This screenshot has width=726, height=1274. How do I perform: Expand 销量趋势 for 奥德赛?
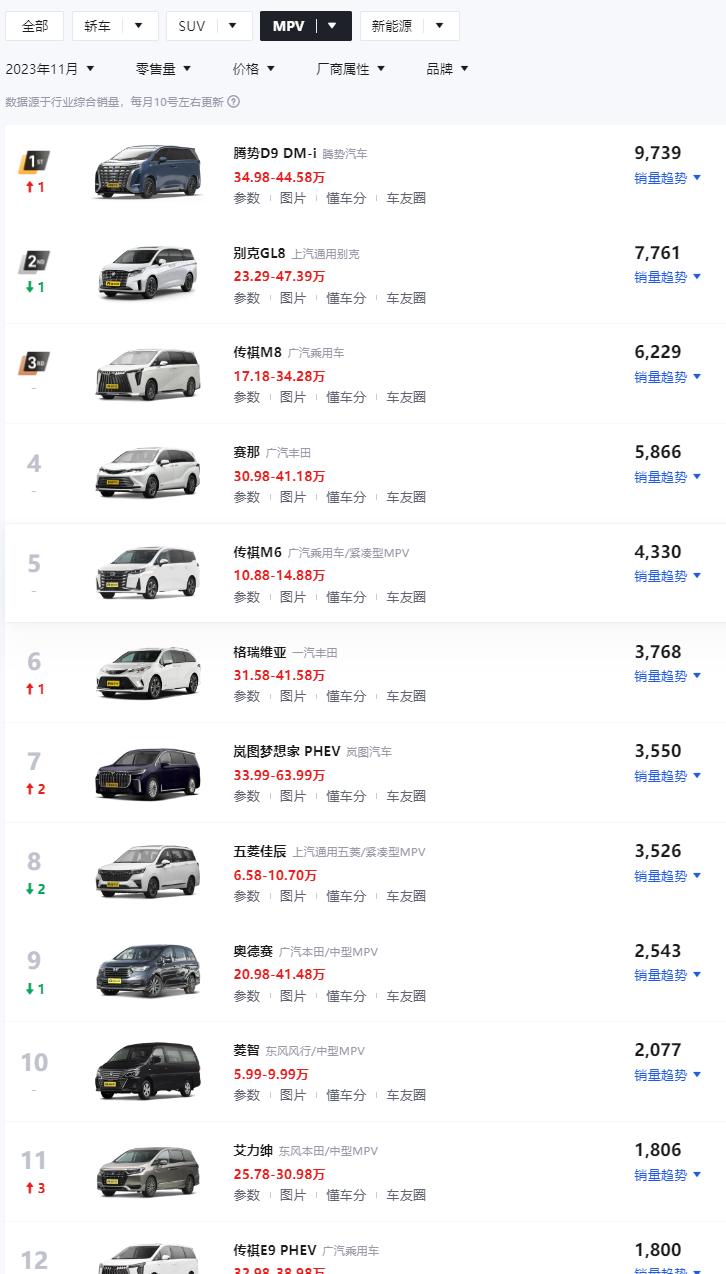tap(668, 975)
